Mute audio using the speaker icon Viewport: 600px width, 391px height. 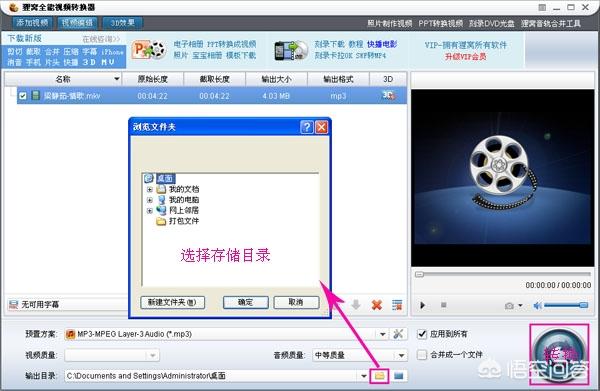537,305
